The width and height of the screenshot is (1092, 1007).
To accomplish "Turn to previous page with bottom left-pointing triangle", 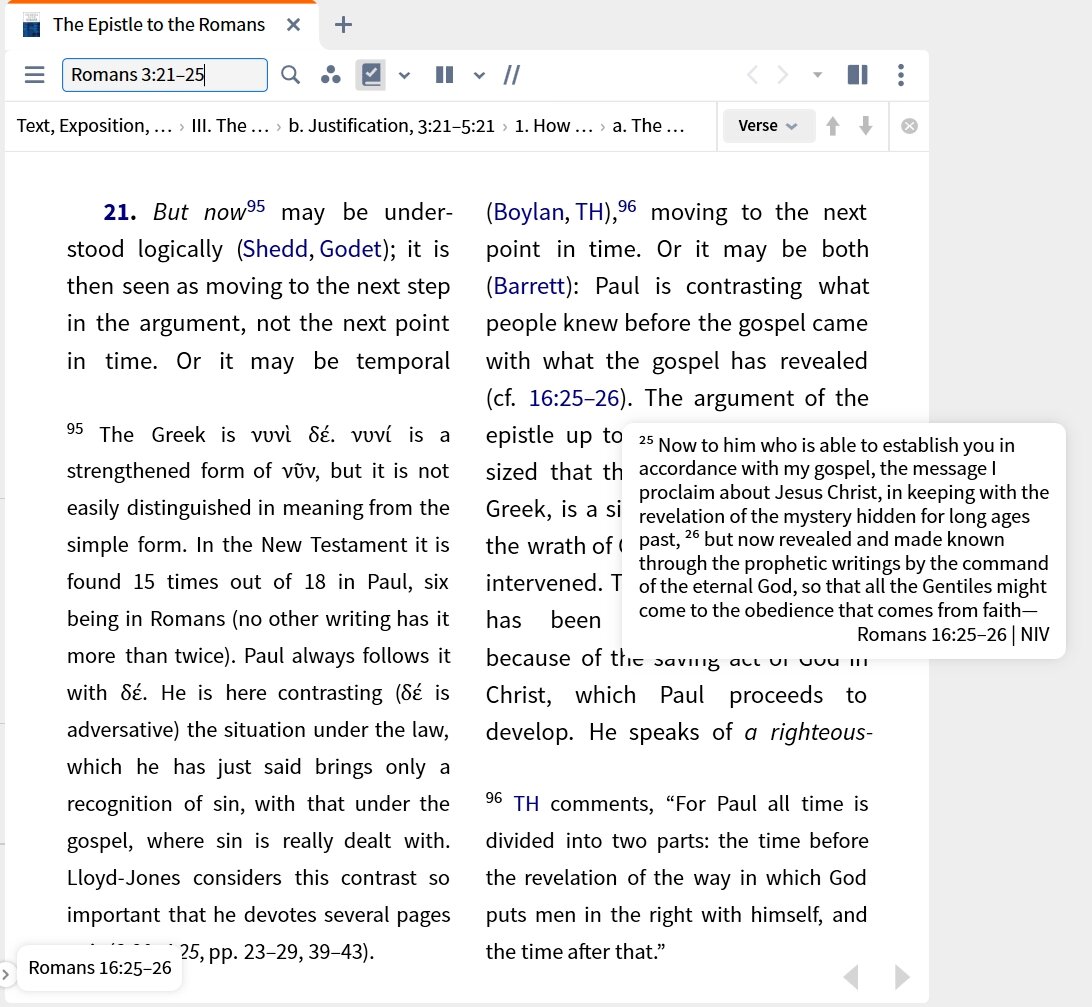I will coord(850,977).
